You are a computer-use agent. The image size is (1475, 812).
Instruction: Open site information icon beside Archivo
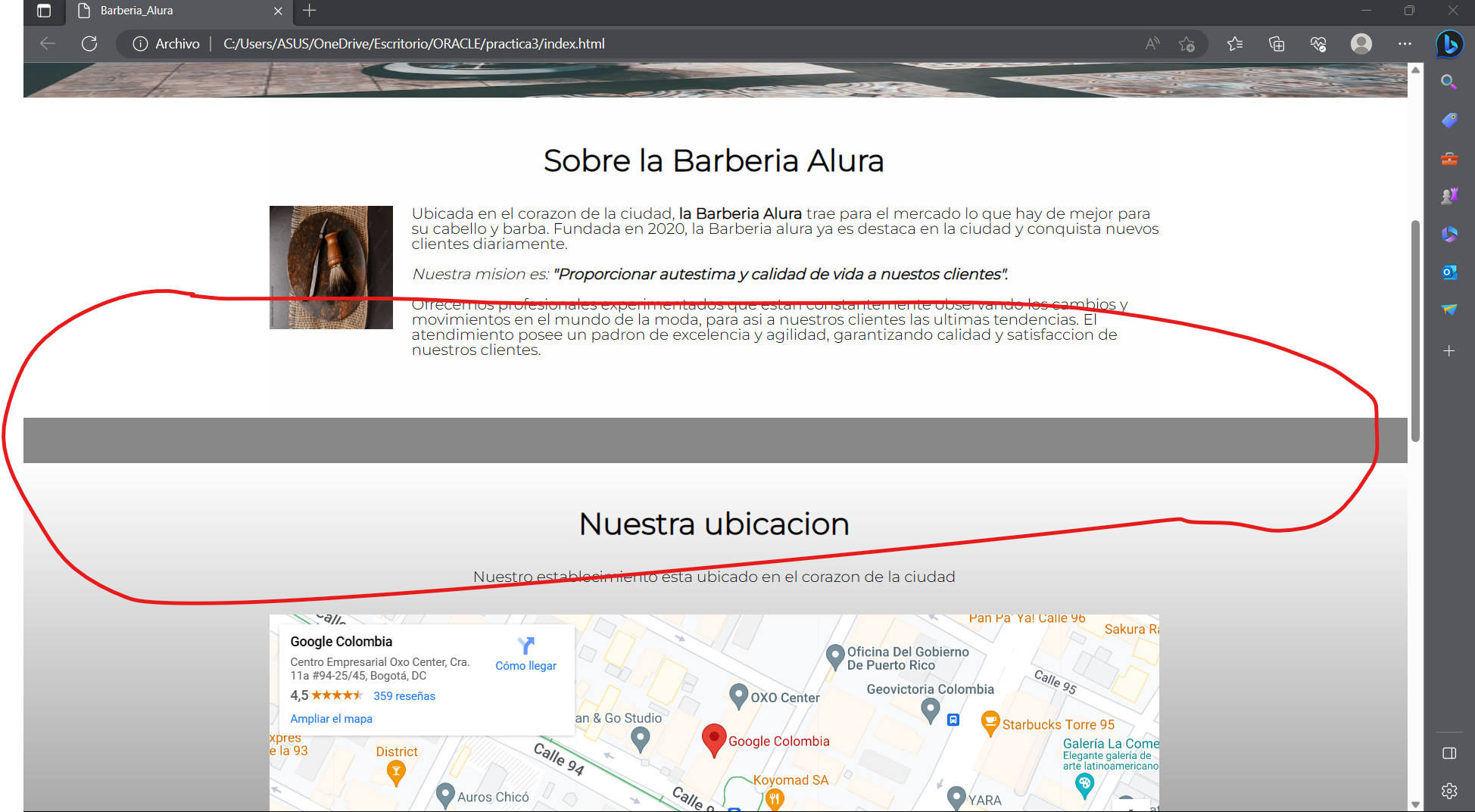pos(140,44)
